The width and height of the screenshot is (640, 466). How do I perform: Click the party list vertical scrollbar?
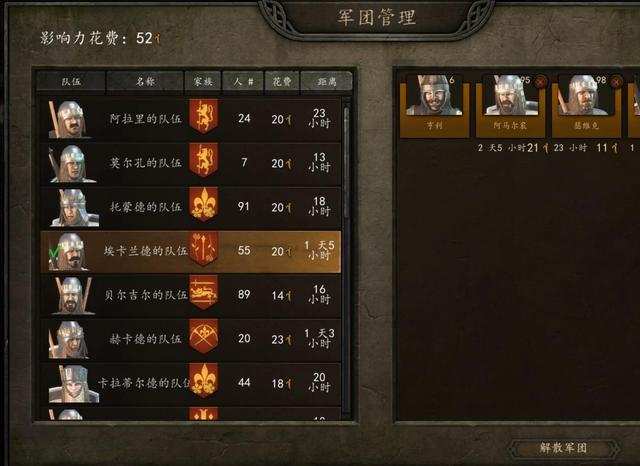[347, 257]
